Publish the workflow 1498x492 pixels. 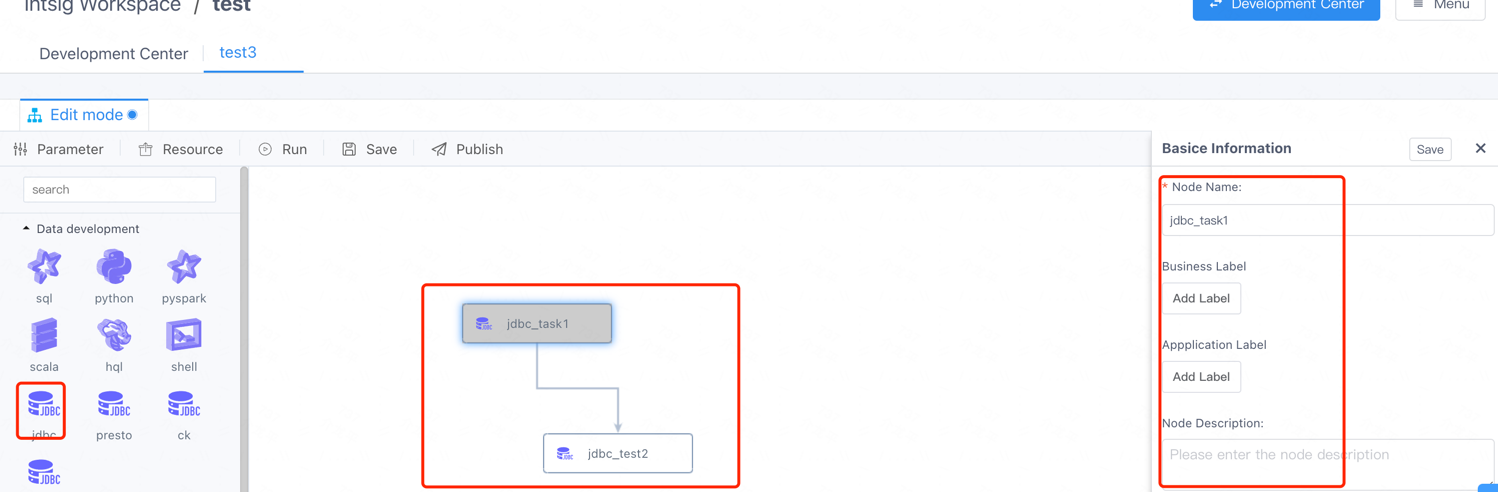(x=467, y=149)
